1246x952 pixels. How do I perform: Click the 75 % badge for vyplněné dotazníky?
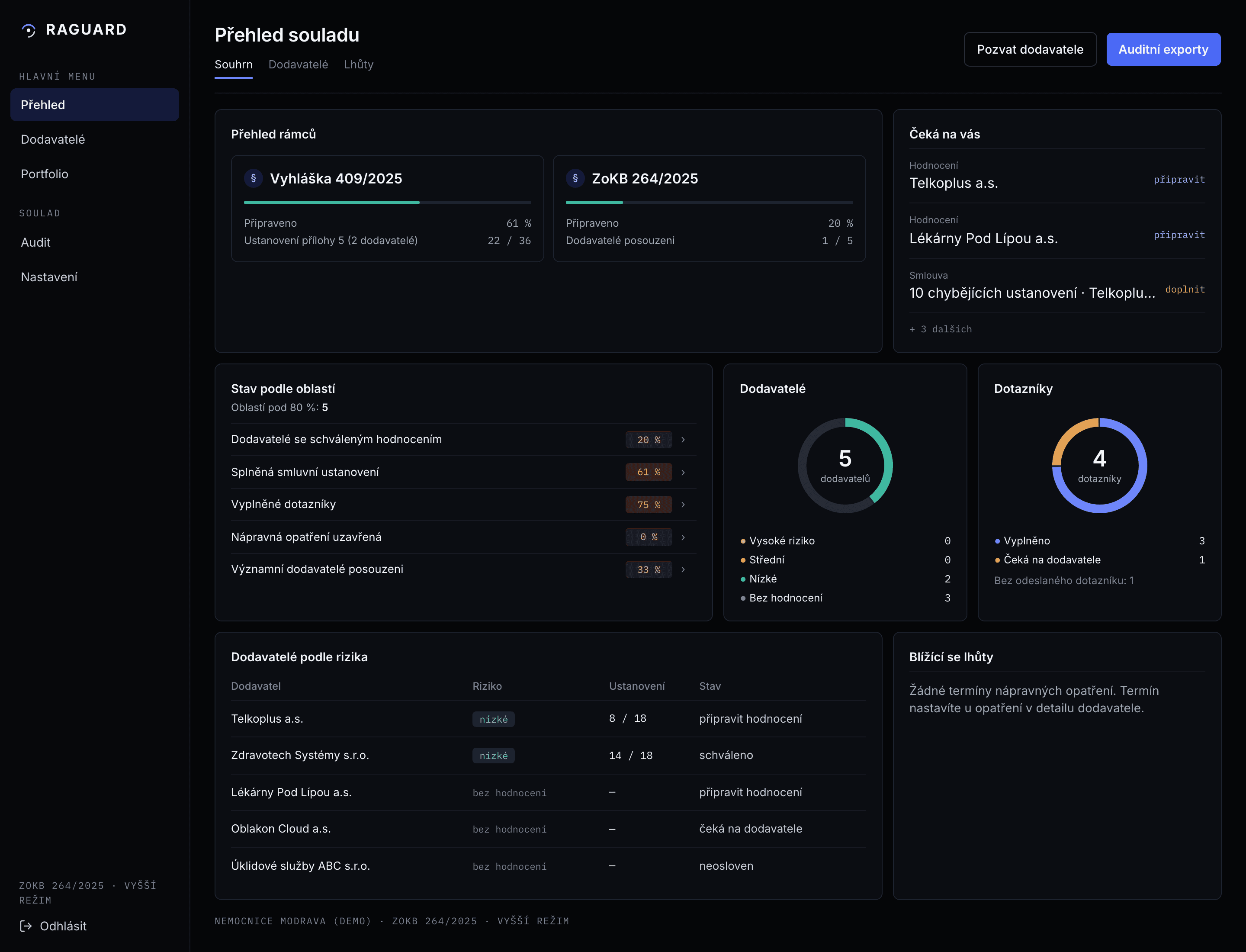click(649, 504)
